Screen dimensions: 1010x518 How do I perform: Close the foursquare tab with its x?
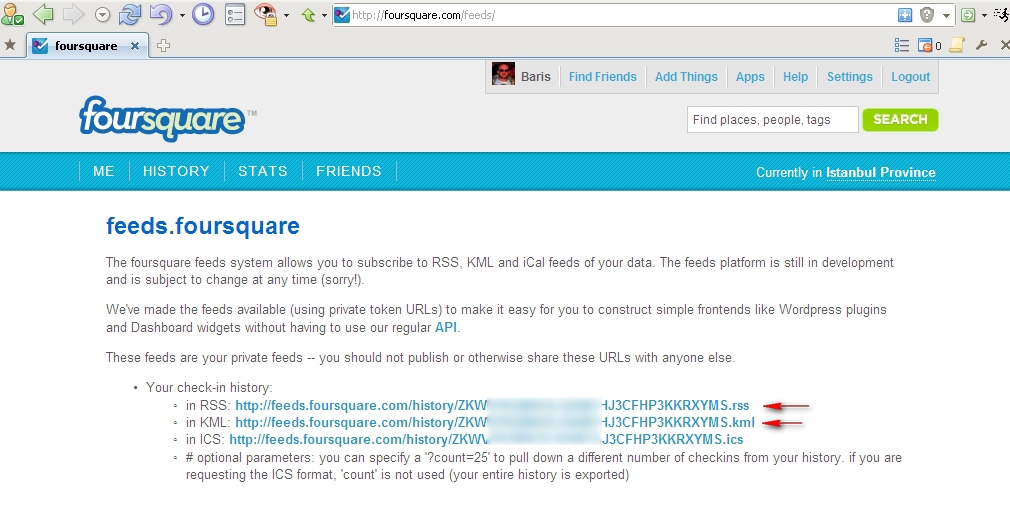point(135,46)
